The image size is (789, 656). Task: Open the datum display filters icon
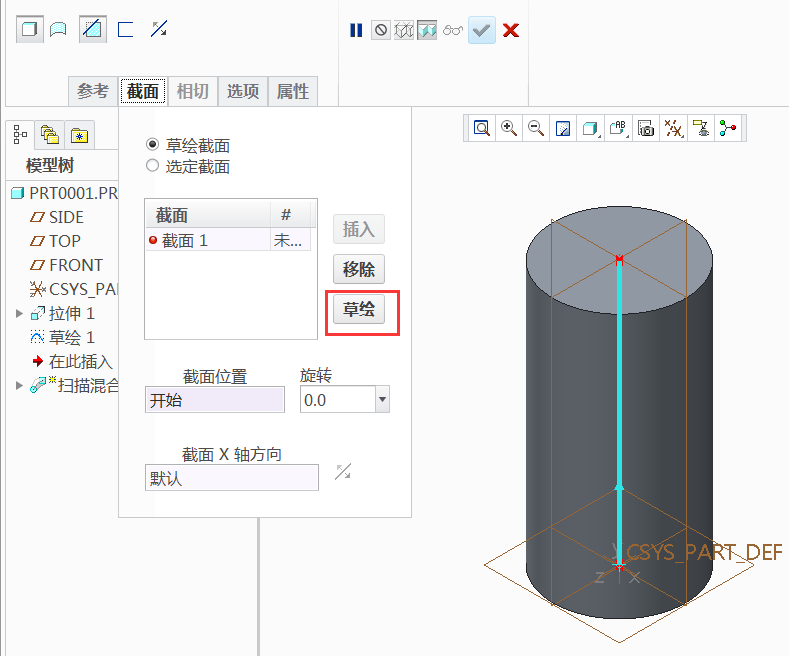click(673, 128)
